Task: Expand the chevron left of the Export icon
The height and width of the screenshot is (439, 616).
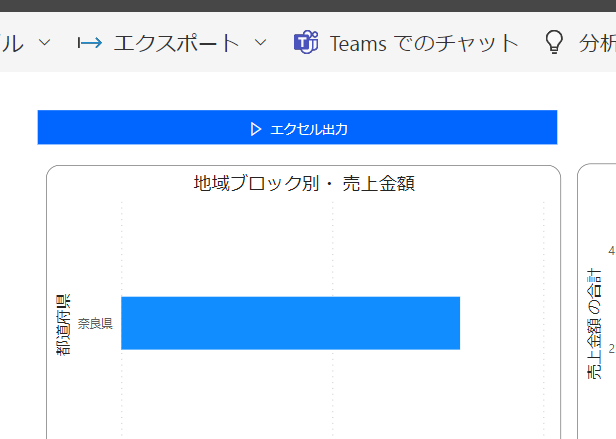Action: [x=44, y=43]
